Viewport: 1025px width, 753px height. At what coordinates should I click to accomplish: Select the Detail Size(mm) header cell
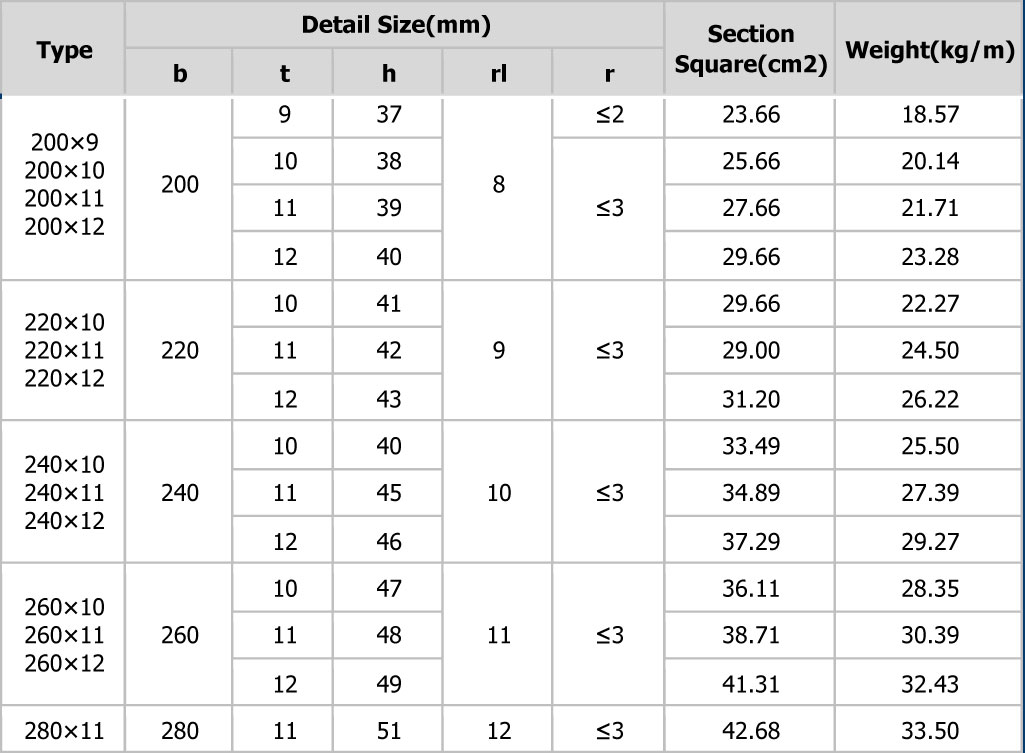[x=395, y=25]
